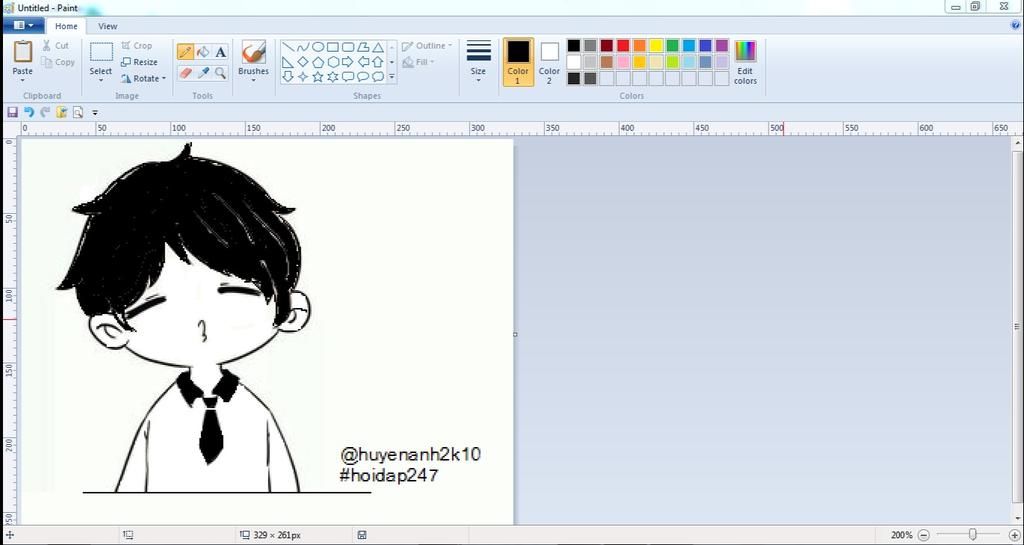Select the Triangle shape

(x=378, y=47)
